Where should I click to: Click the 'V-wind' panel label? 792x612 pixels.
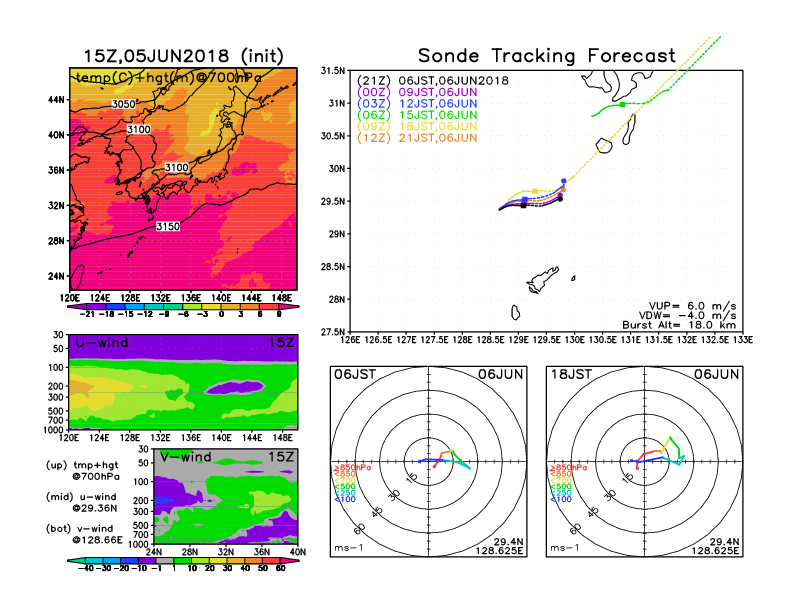pos(185,457)
